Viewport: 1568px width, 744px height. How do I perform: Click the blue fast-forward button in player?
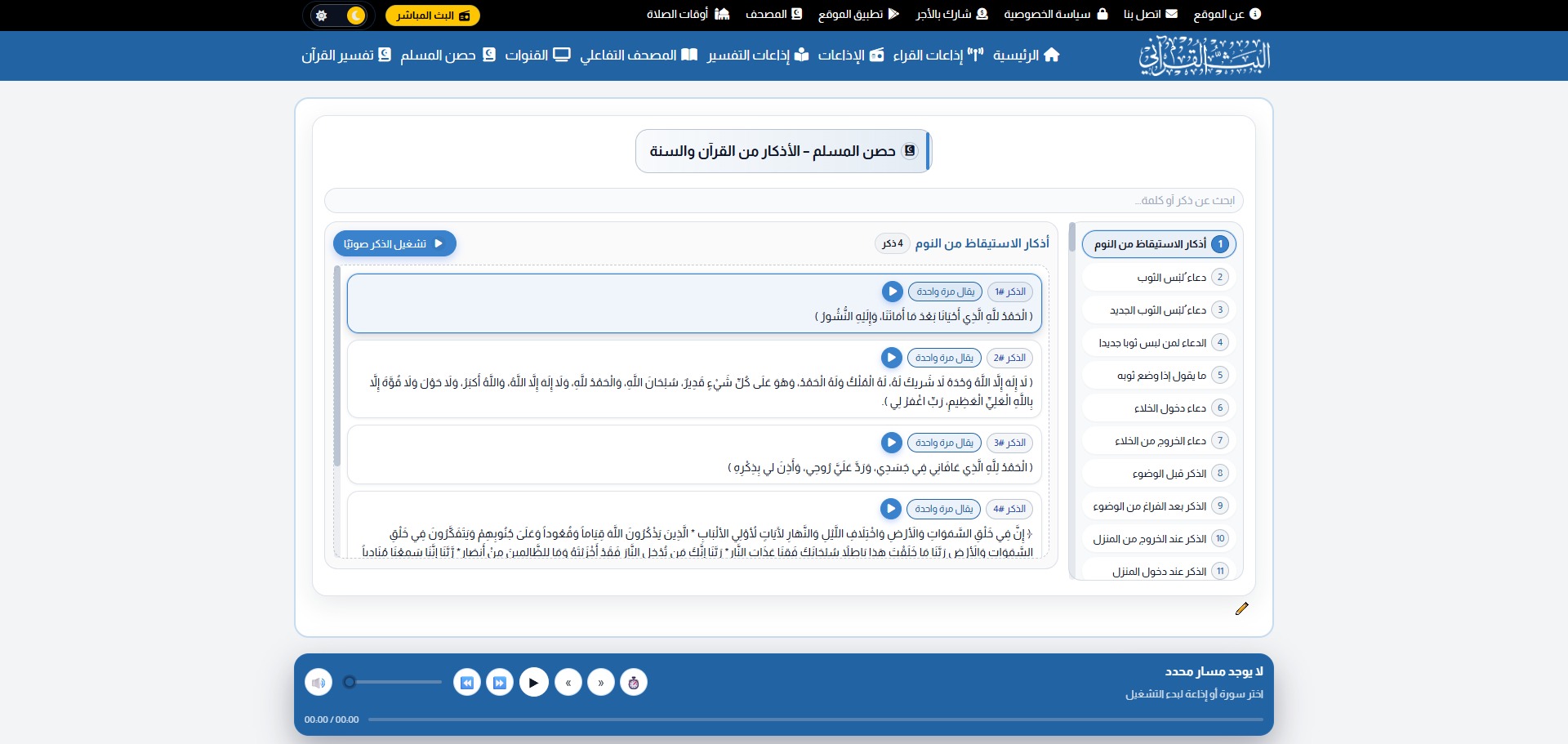tap(500, 682)
